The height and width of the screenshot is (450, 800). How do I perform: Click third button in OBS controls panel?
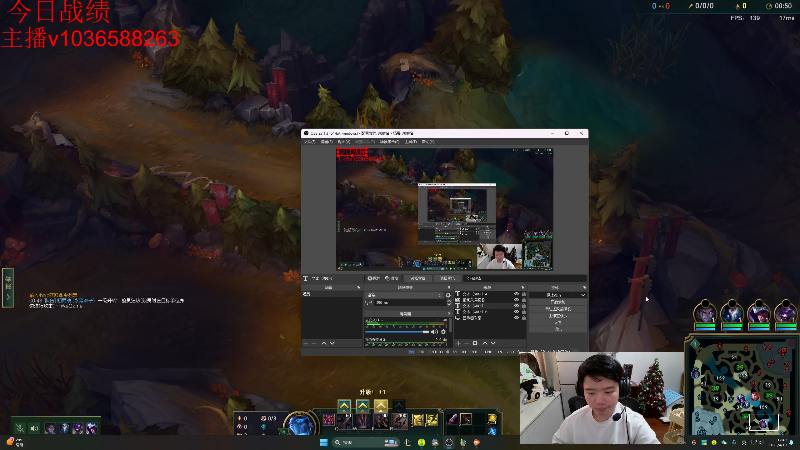tap(558, 316)
